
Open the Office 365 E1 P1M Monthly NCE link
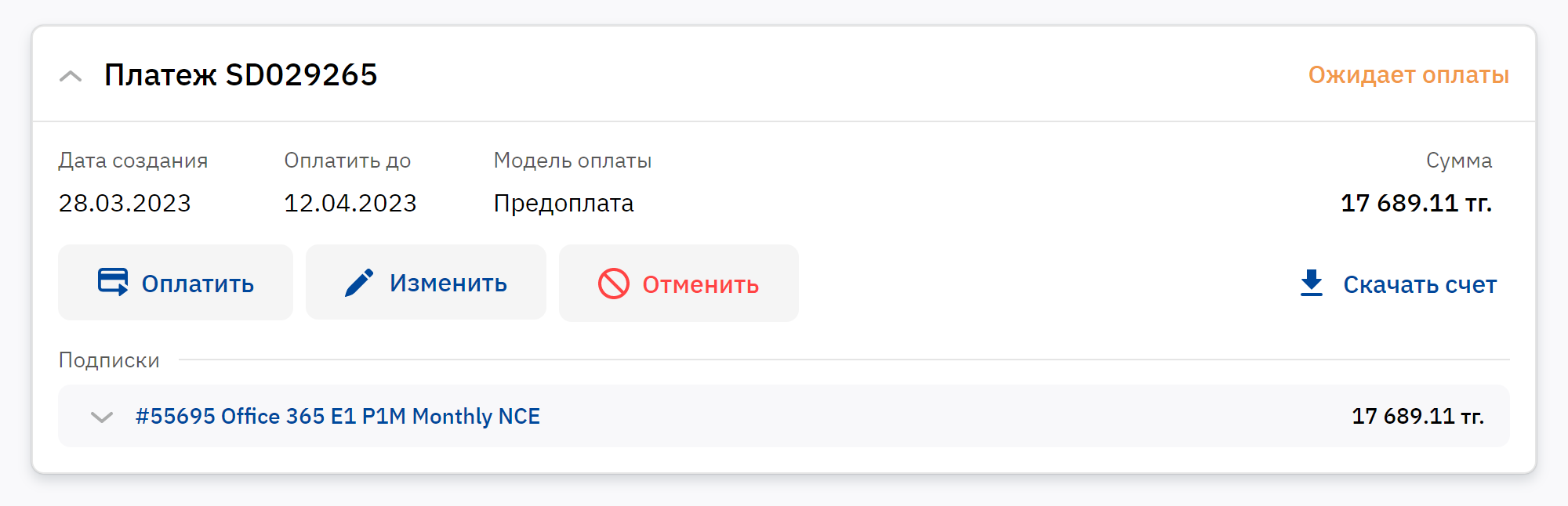click(338, 416)
